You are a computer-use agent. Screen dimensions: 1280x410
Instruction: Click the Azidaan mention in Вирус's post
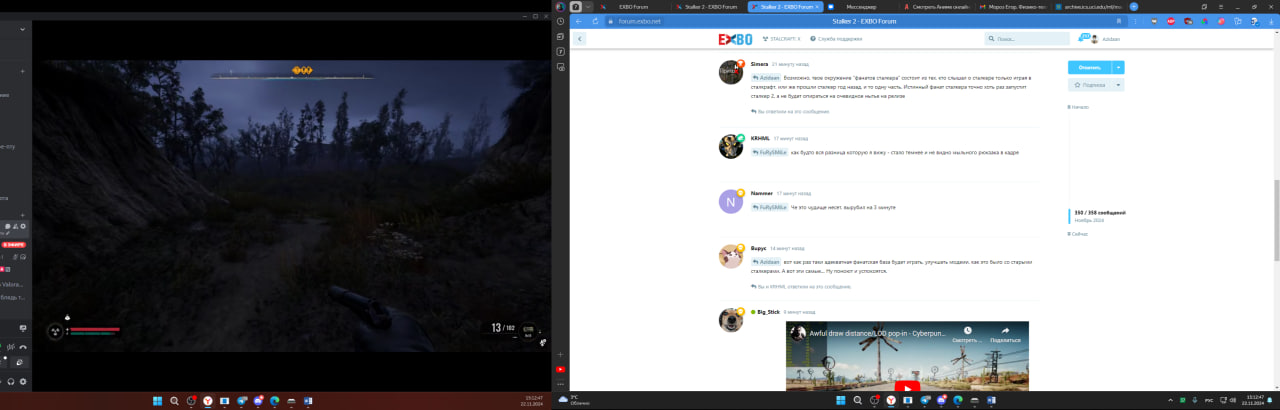(767, 261)
